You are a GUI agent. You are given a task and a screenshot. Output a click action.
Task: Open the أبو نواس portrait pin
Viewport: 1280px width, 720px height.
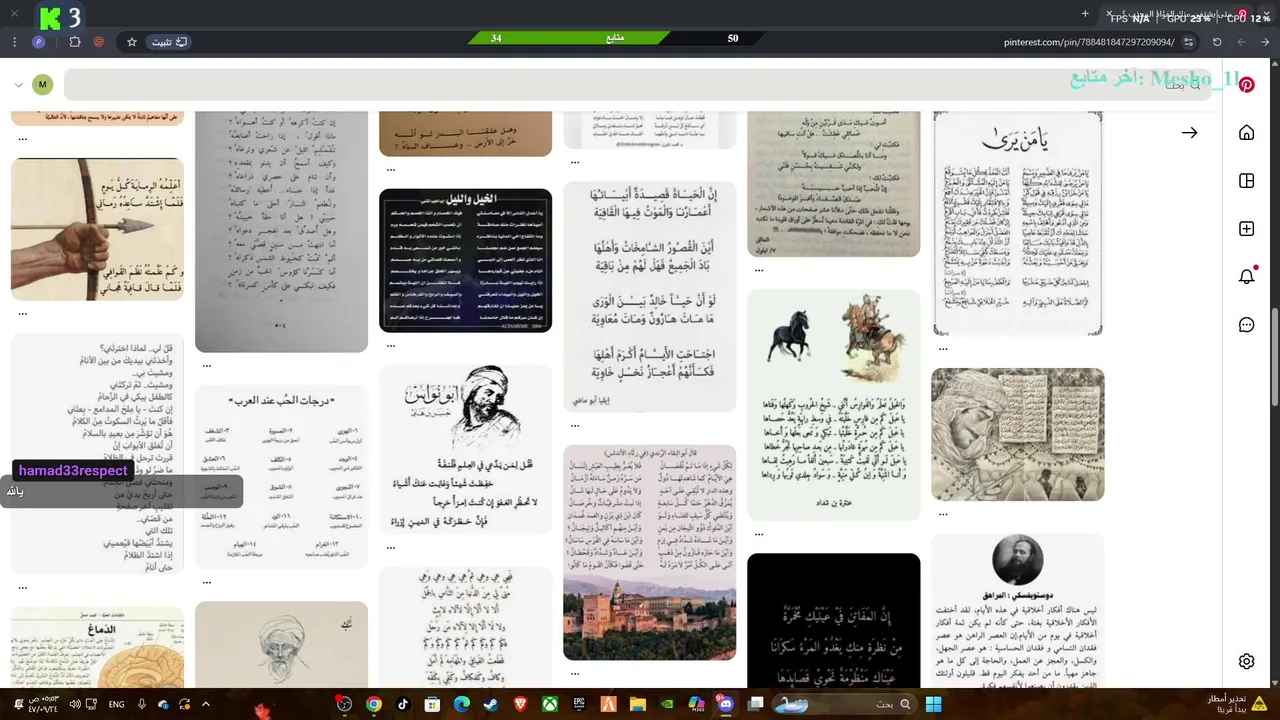465,450
